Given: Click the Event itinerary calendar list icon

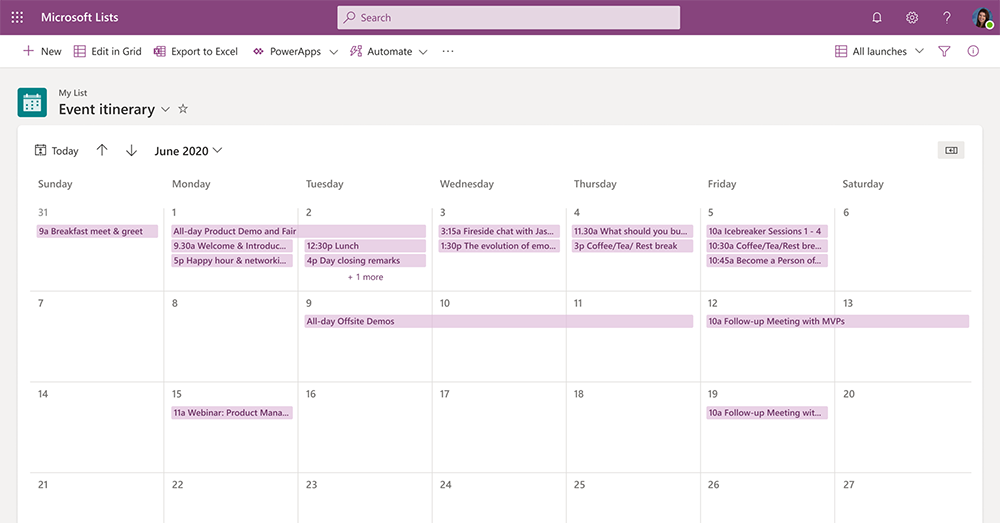Looking at the screenshot, I should (32, 102).
